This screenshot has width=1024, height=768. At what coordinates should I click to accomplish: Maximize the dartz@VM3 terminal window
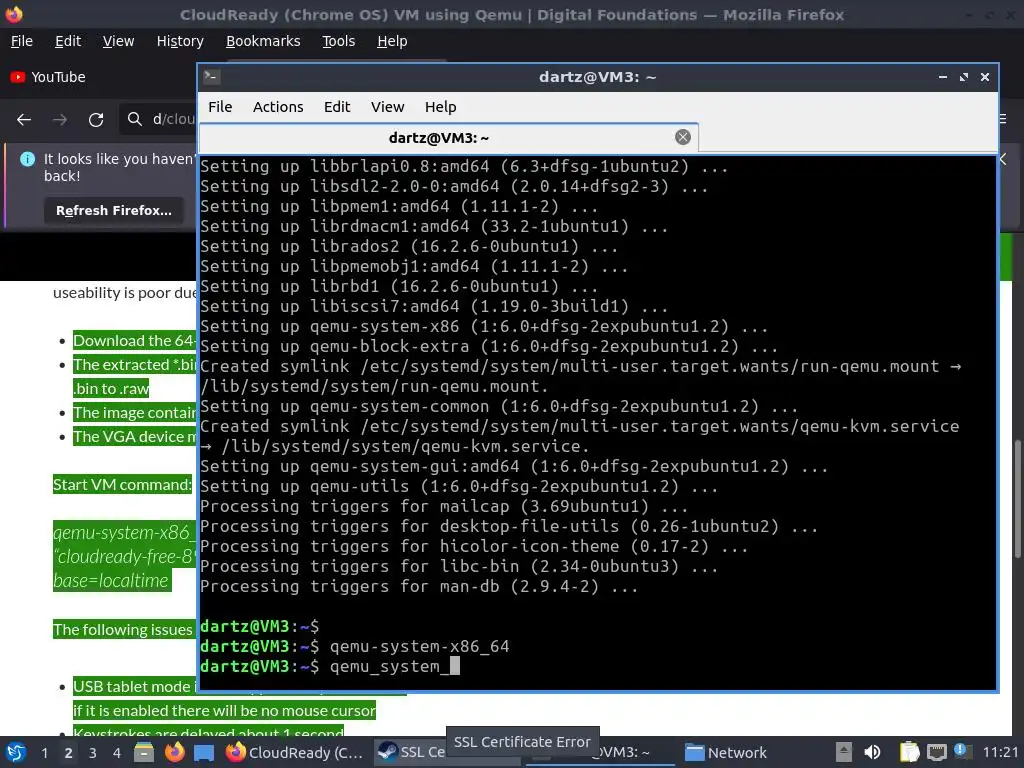coord(964,77)
